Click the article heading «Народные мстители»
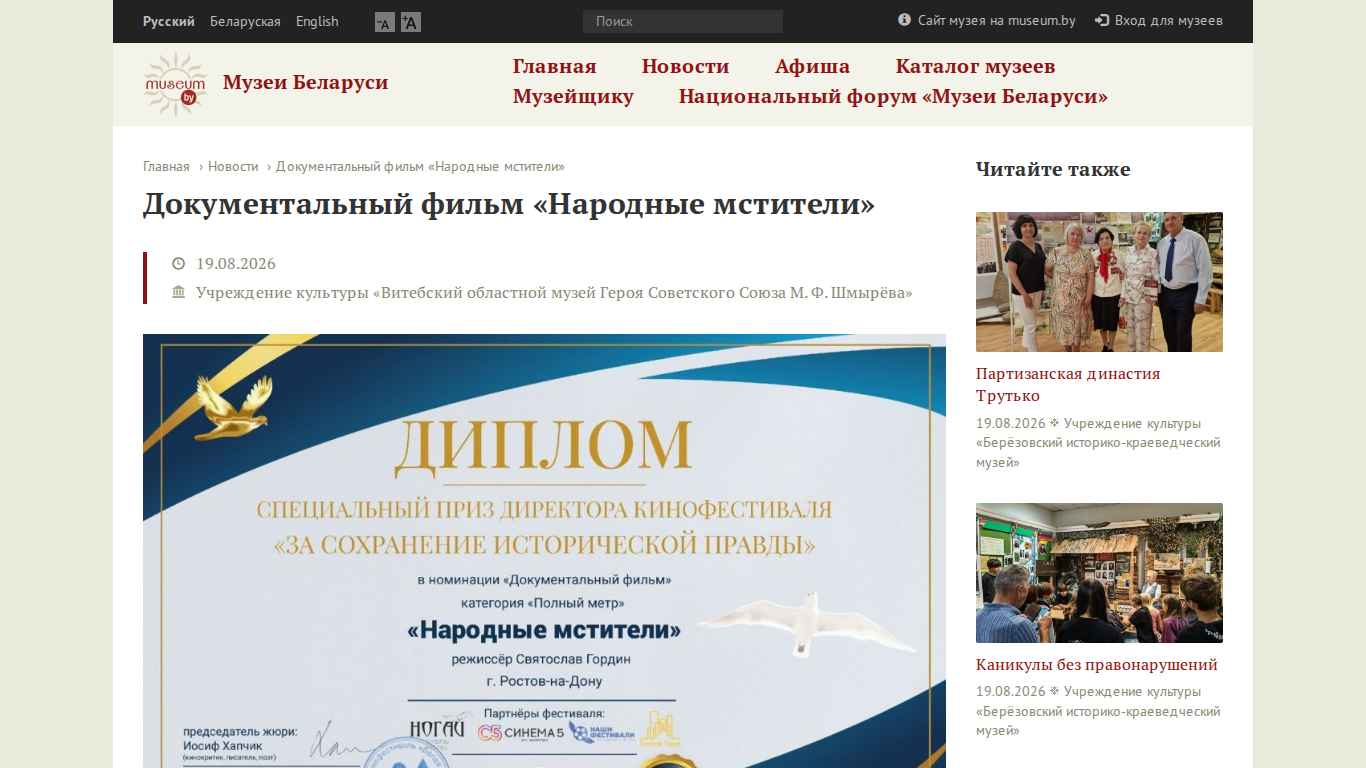Viewport: 1366px width, 768px height. tap(509, 204)
